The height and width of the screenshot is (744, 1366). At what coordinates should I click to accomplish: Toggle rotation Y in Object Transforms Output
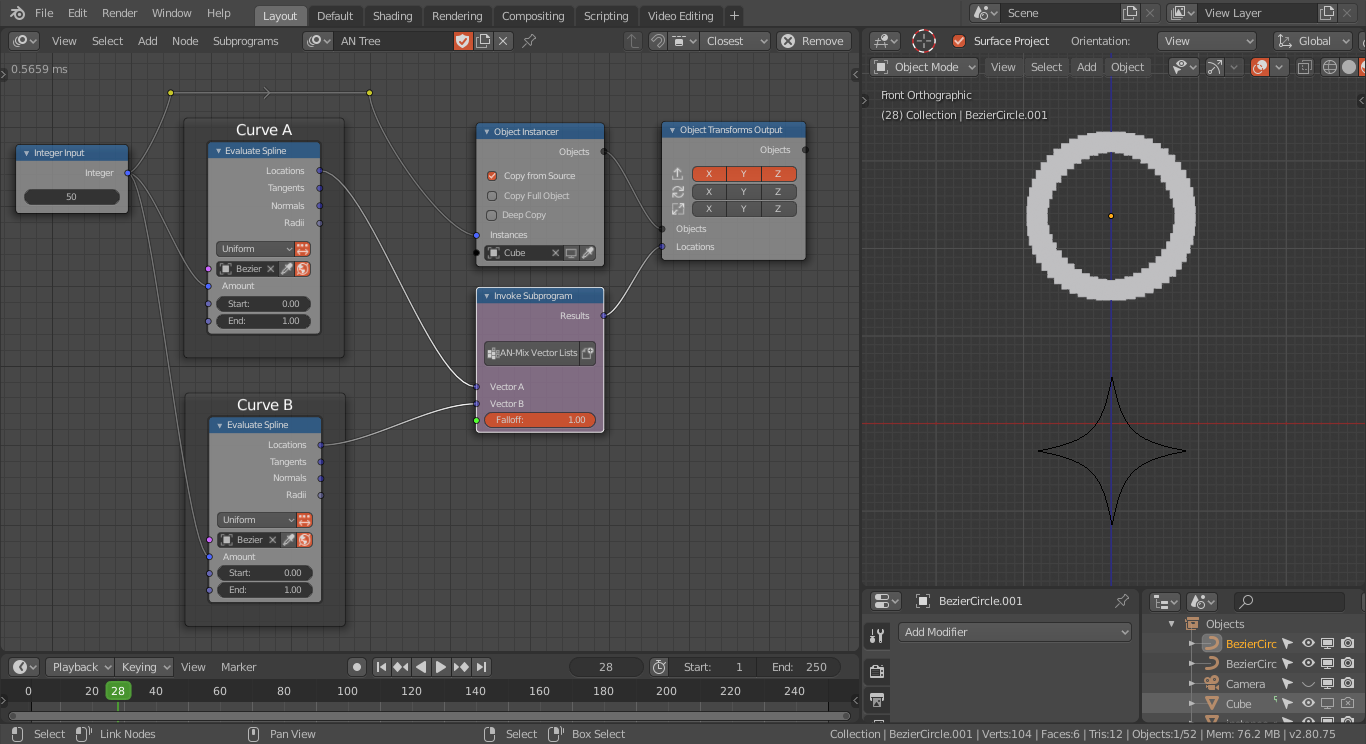pos(744,192)
